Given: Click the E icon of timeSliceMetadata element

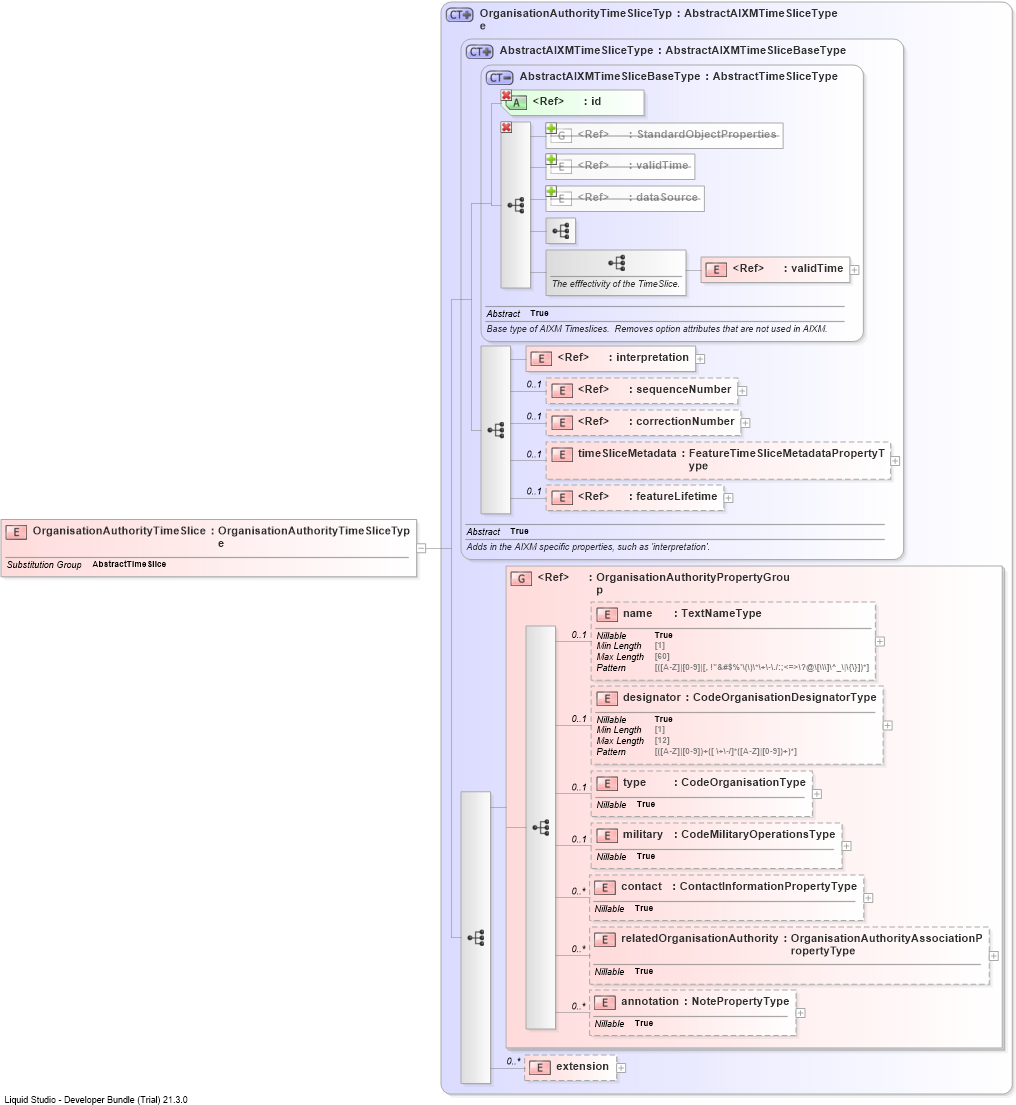Looking at the screenshot, I should pyautogui.click(x=562, y=455).
